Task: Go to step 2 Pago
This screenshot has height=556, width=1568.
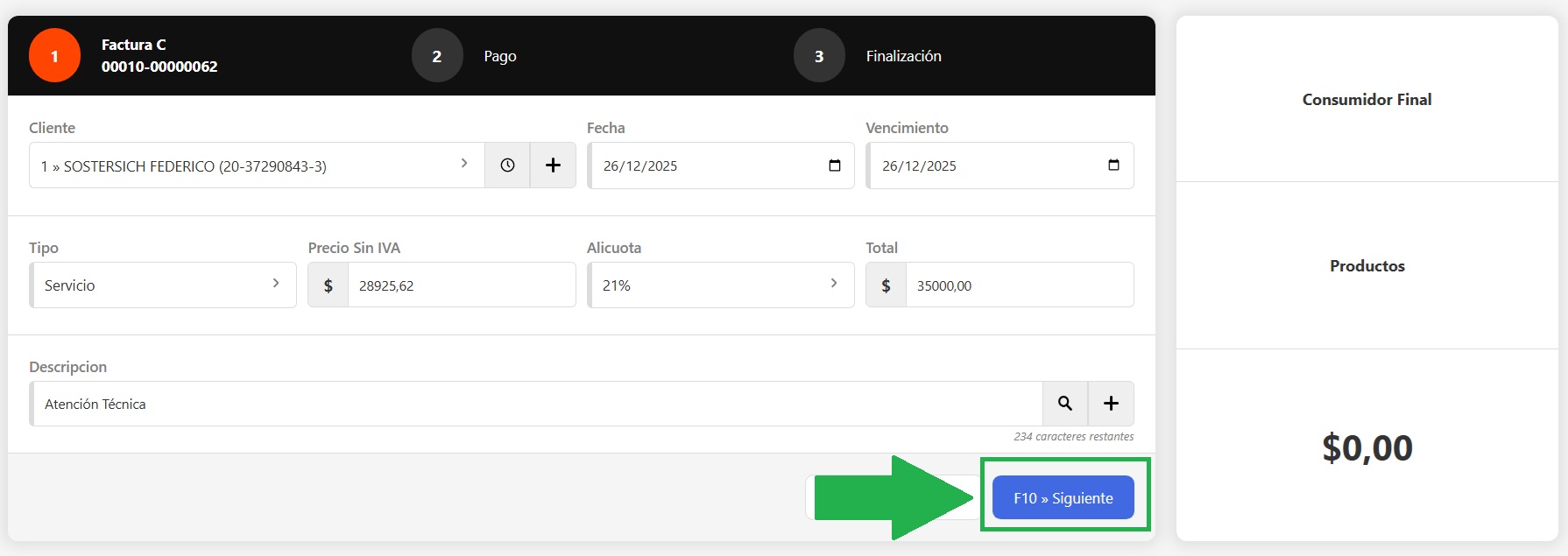Action: click(x=437, y=56)
